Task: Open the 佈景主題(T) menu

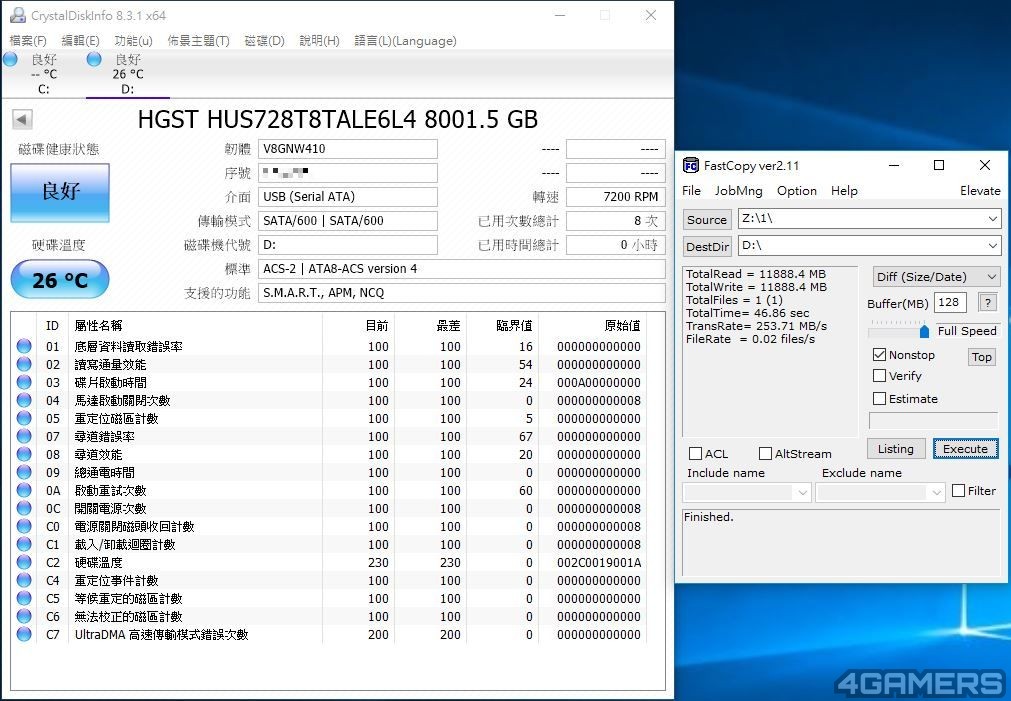Action: pos(198,41)
